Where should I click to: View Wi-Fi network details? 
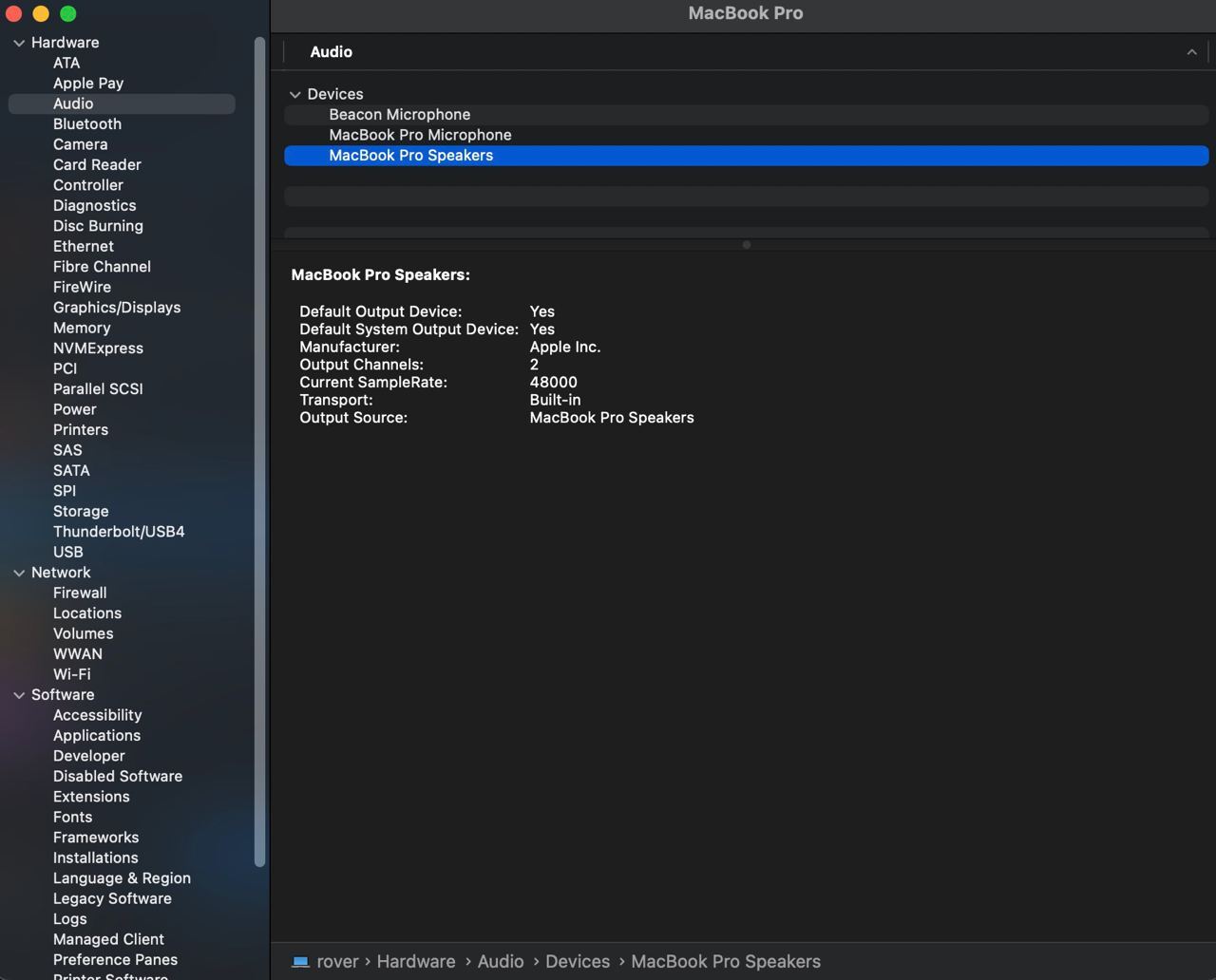[x=72, y=675]
